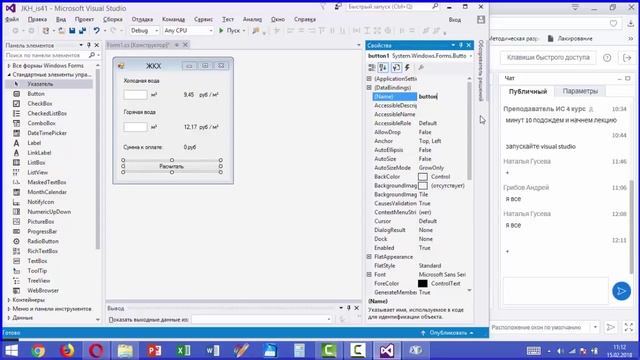This screenshot has height=360, width=640.
Task: Switch to the Параметры chat tab
Action: (x=580, y=91)
